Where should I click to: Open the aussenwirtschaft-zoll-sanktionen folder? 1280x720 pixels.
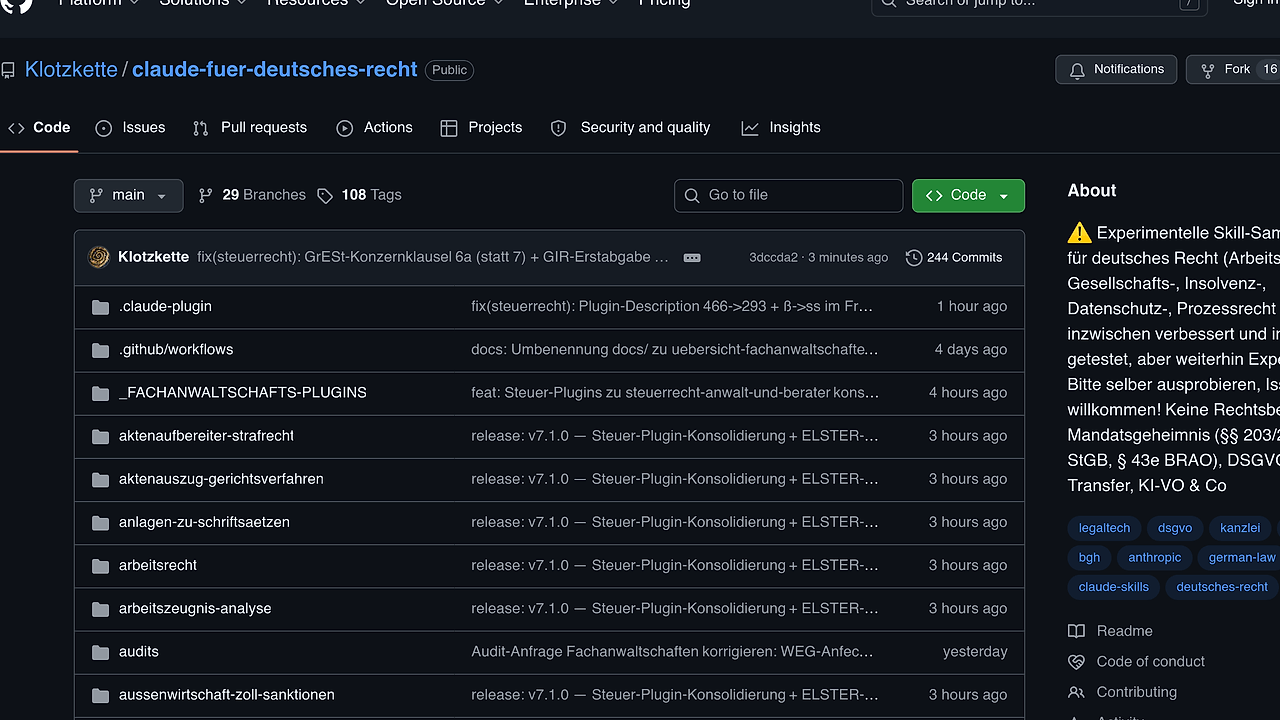click(227, 694)
